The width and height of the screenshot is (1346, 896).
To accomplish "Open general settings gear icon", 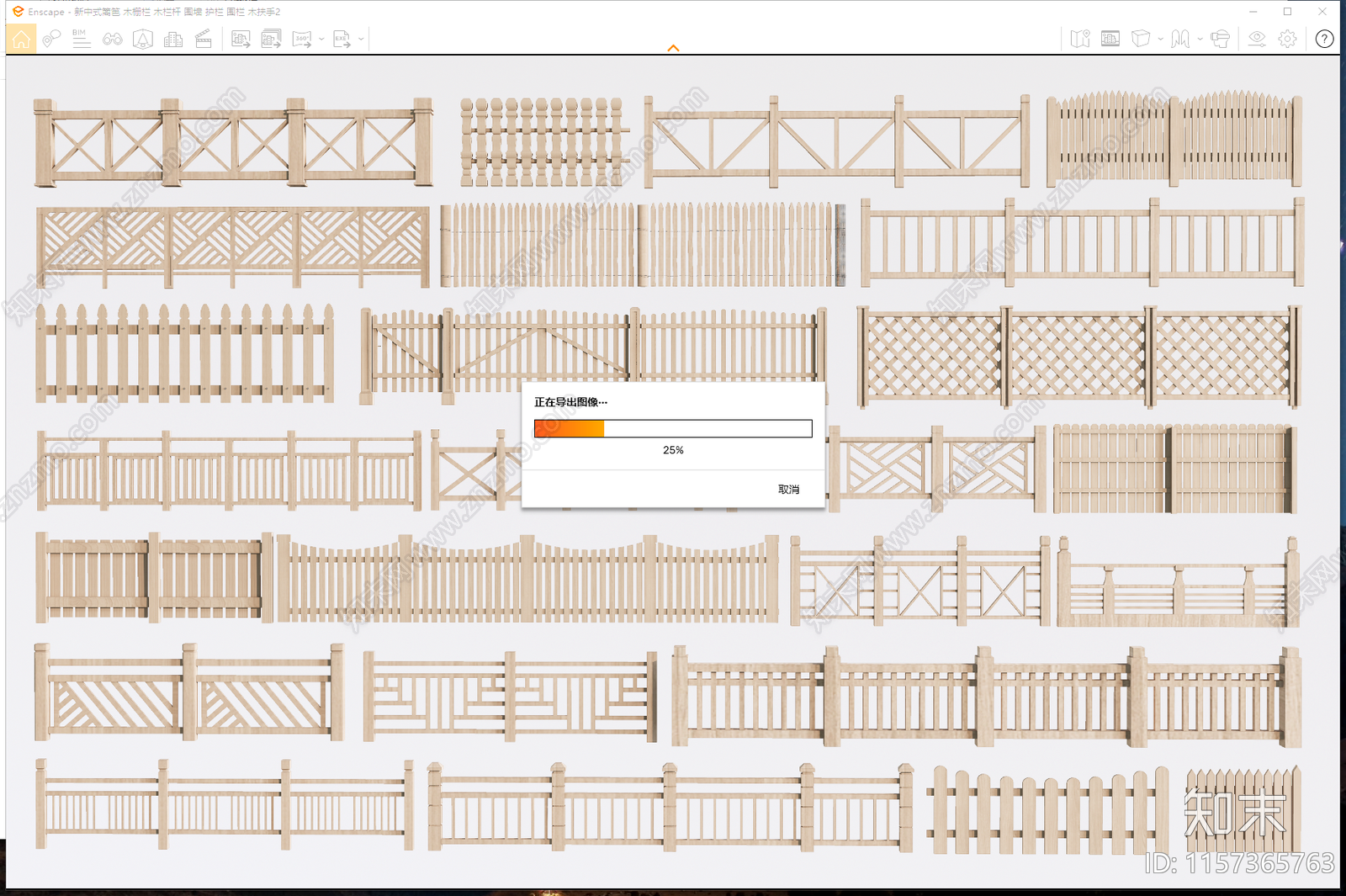I will click(1287, 39).
